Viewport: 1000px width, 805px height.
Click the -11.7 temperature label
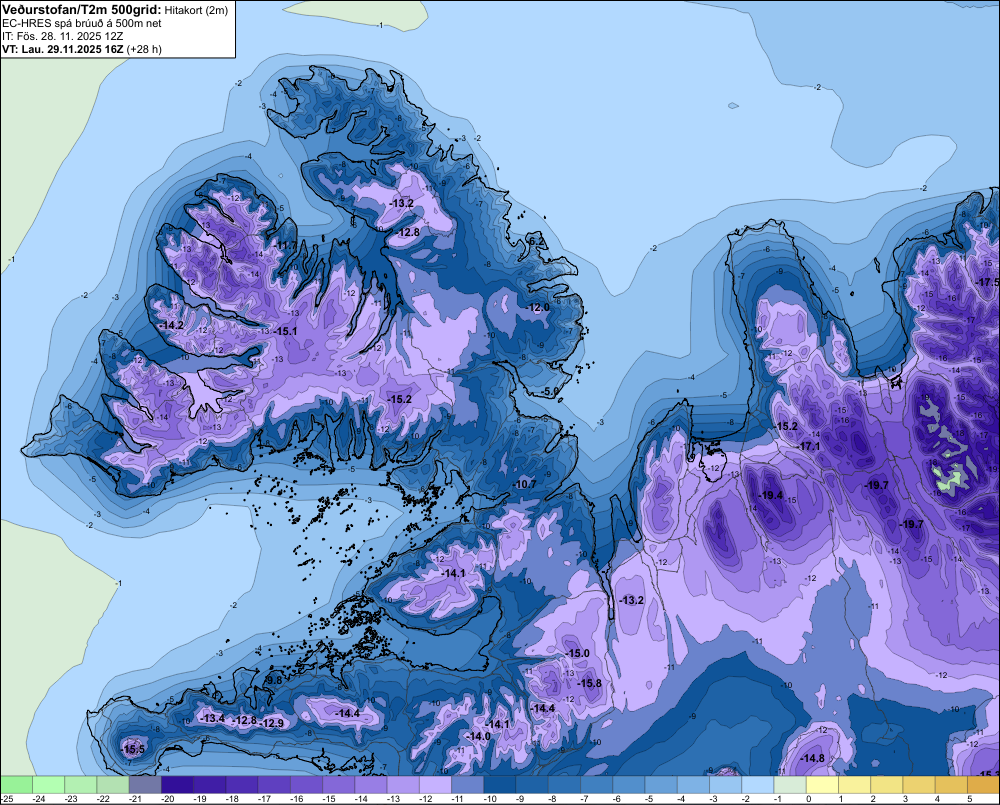(x=287, y=245)
